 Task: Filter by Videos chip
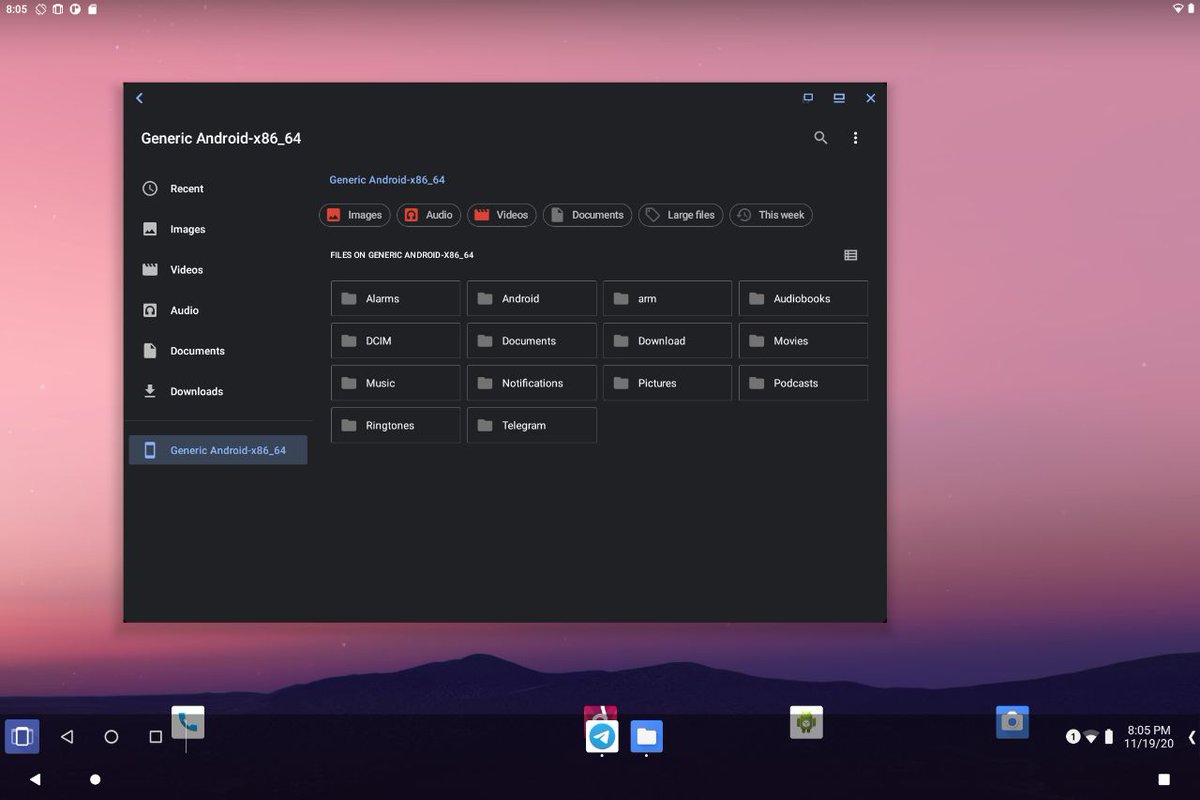coord(502,215)
